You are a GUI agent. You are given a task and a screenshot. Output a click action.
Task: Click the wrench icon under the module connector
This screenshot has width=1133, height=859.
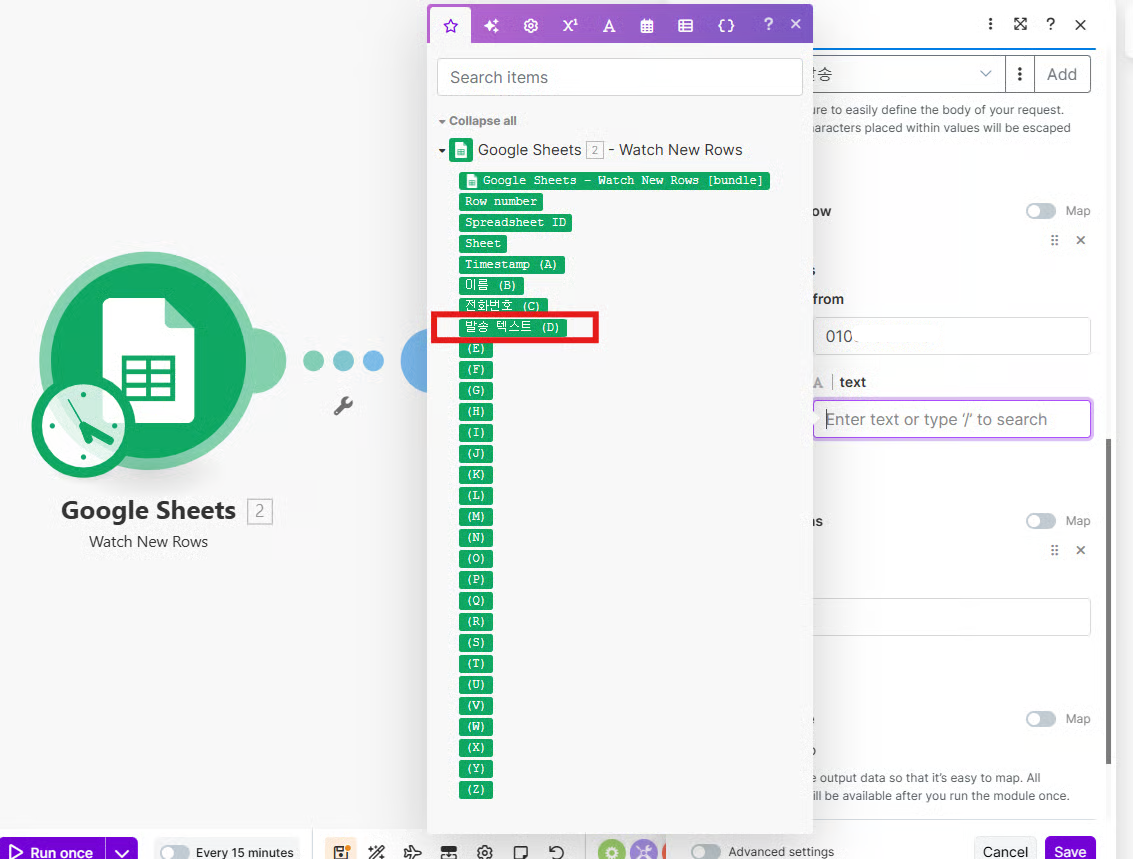coord(343,405)
